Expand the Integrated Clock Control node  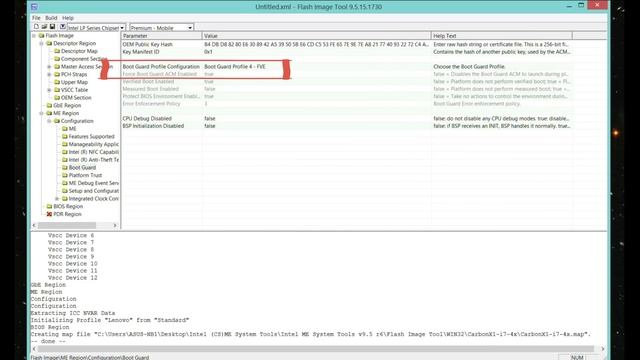[x=57, y=198]
